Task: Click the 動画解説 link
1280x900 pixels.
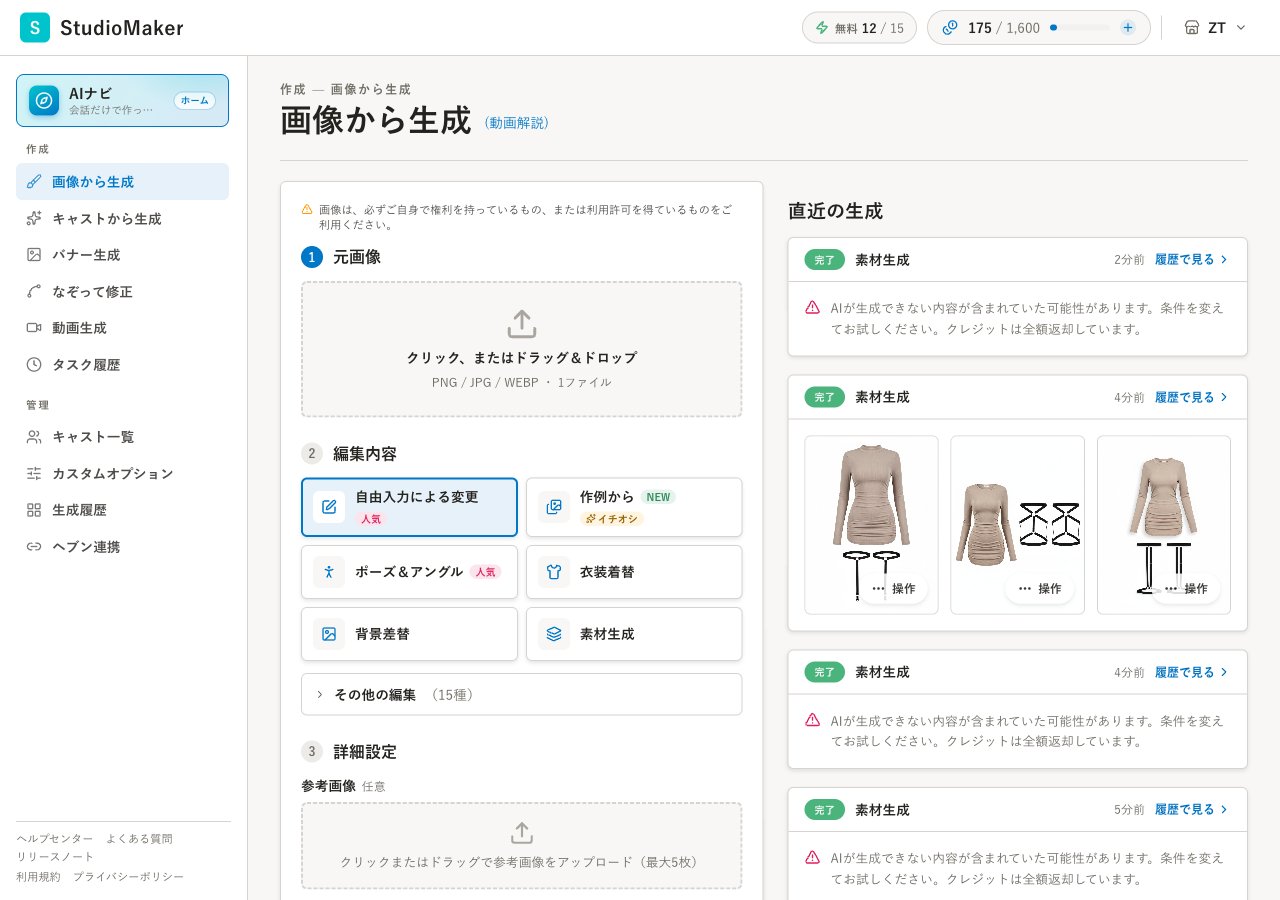Action: pos(517,123)
